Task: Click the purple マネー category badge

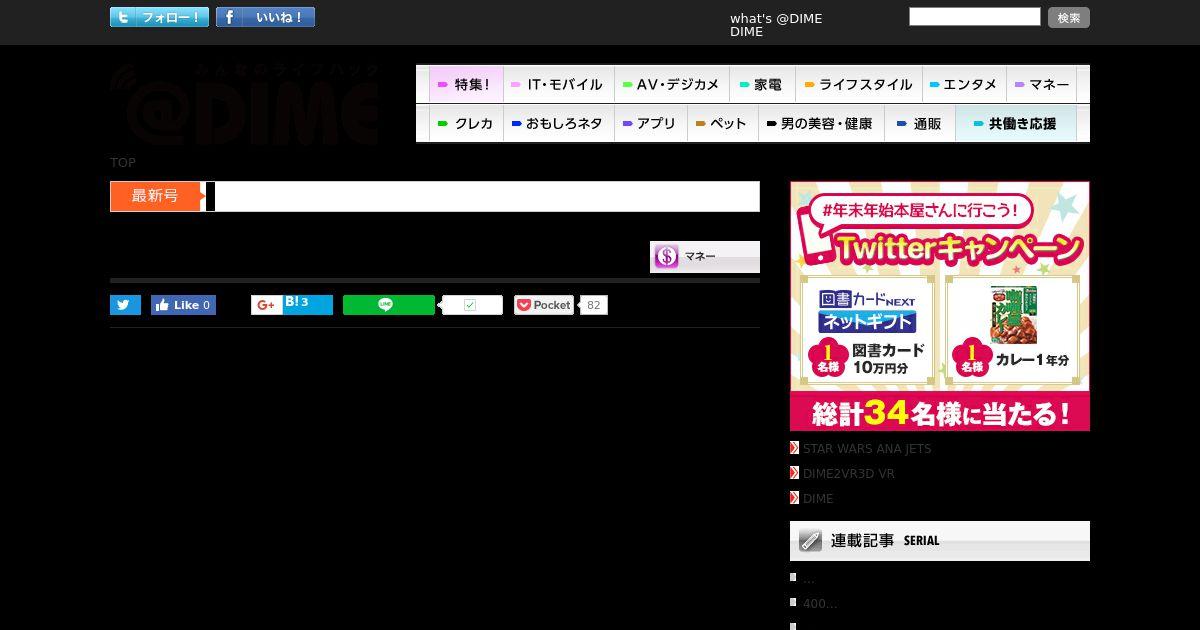Action: coord(705,257)
